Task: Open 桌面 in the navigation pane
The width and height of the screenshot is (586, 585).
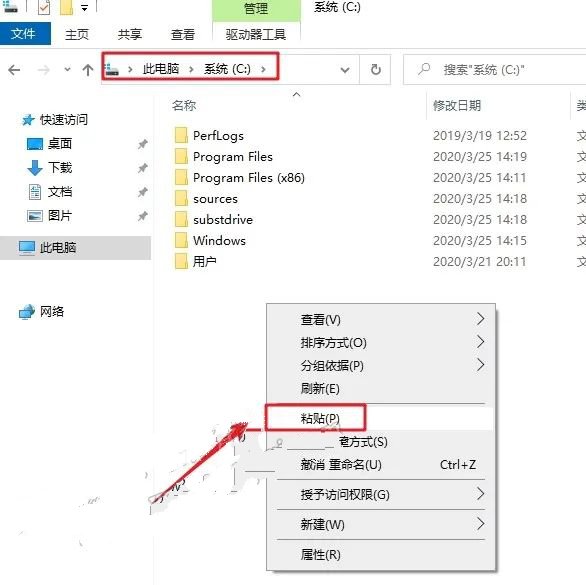Action: [x=60, y=144]
